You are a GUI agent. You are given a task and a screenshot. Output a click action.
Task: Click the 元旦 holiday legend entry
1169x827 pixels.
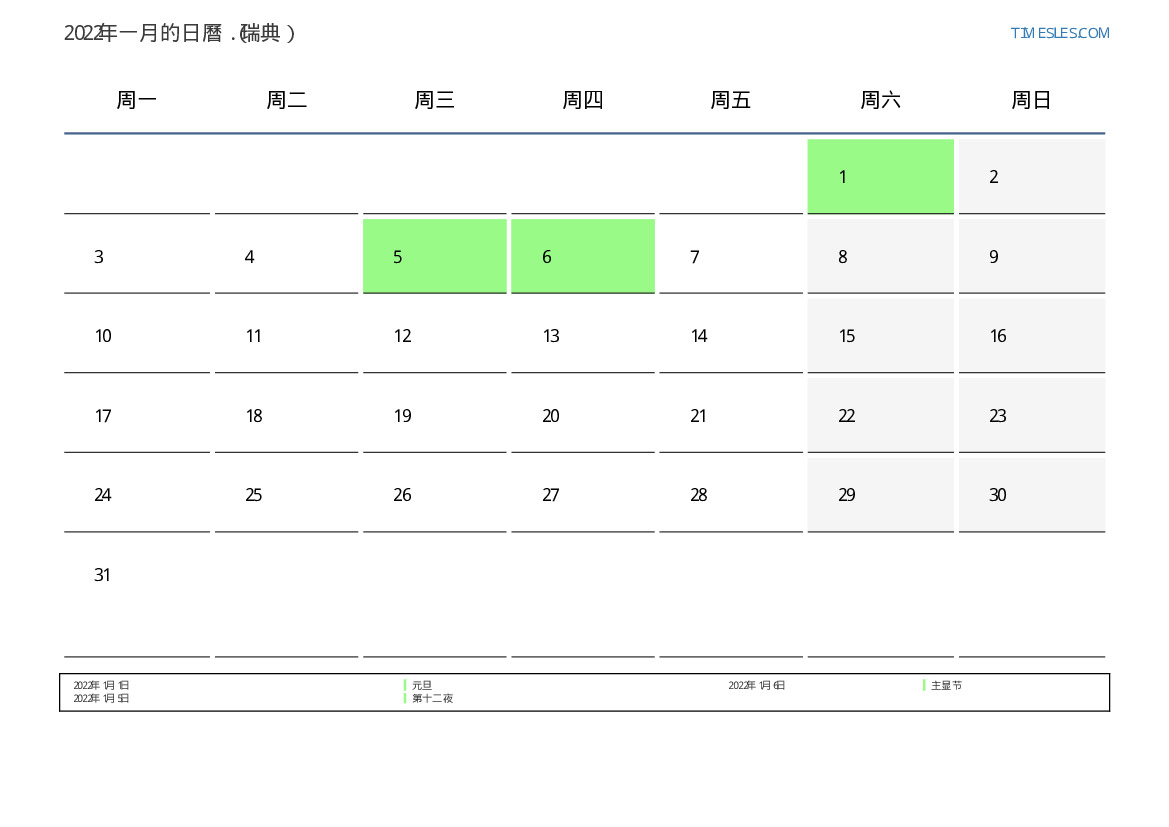tap(422, 686)
